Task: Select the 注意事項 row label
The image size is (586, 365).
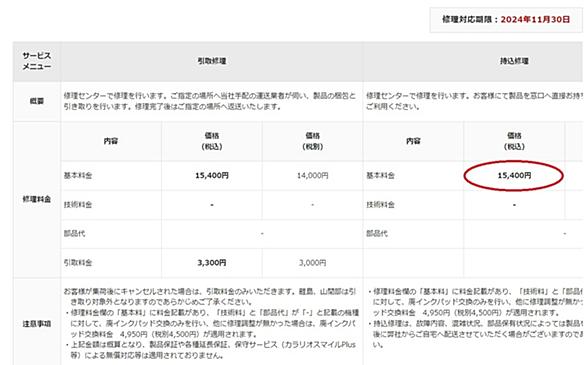Action: point(37,324)
